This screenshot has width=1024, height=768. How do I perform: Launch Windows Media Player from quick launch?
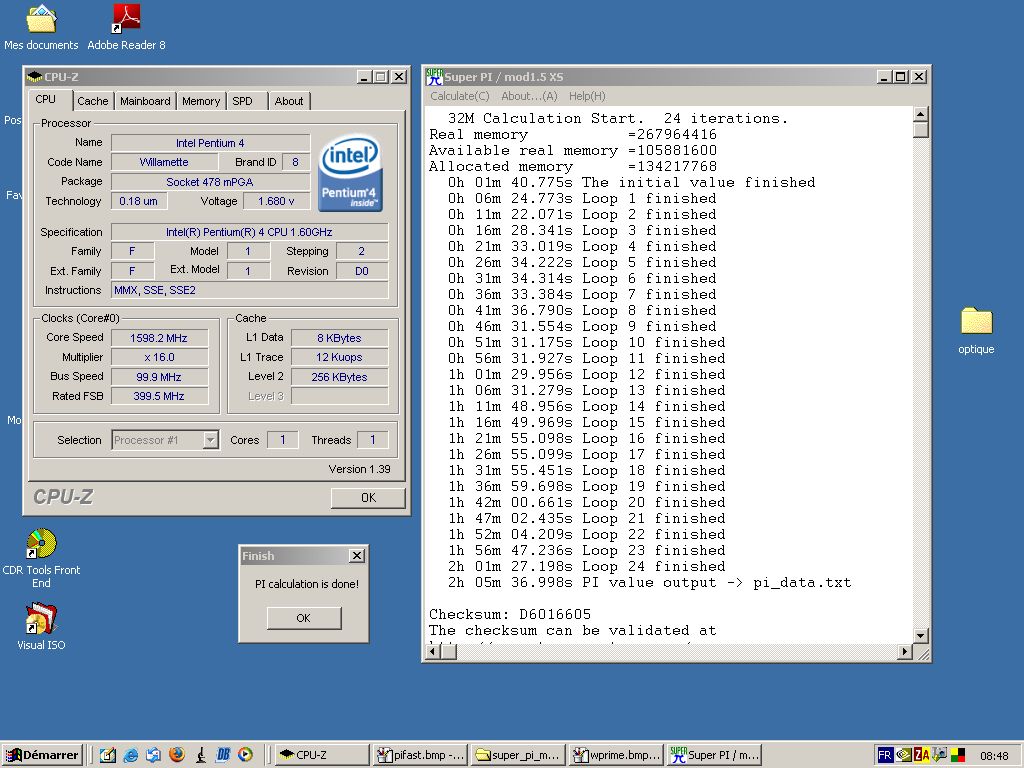coord(246,756)
